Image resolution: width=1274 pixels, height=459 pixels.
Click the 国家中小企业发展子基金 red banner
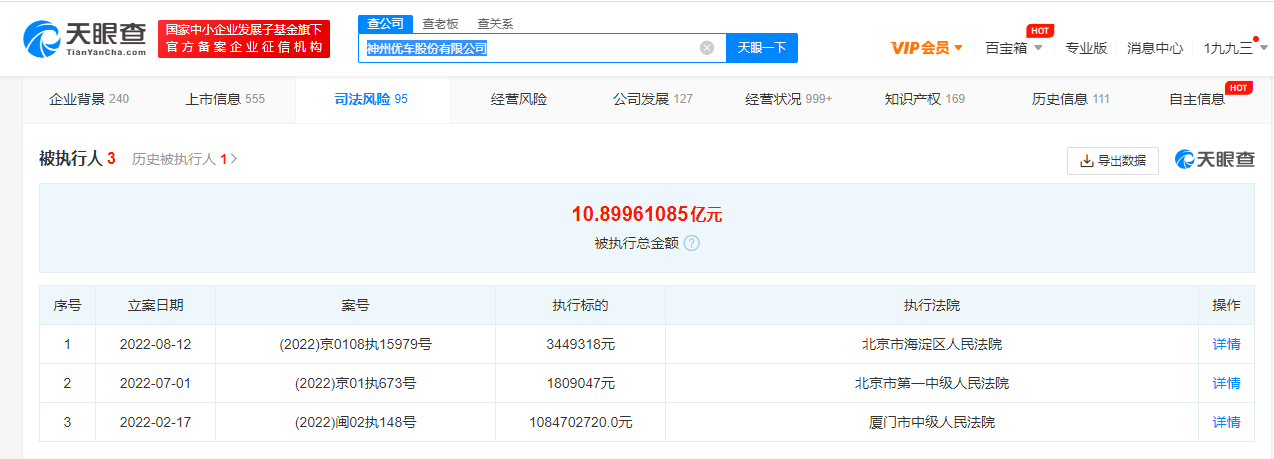click(244, 38)
